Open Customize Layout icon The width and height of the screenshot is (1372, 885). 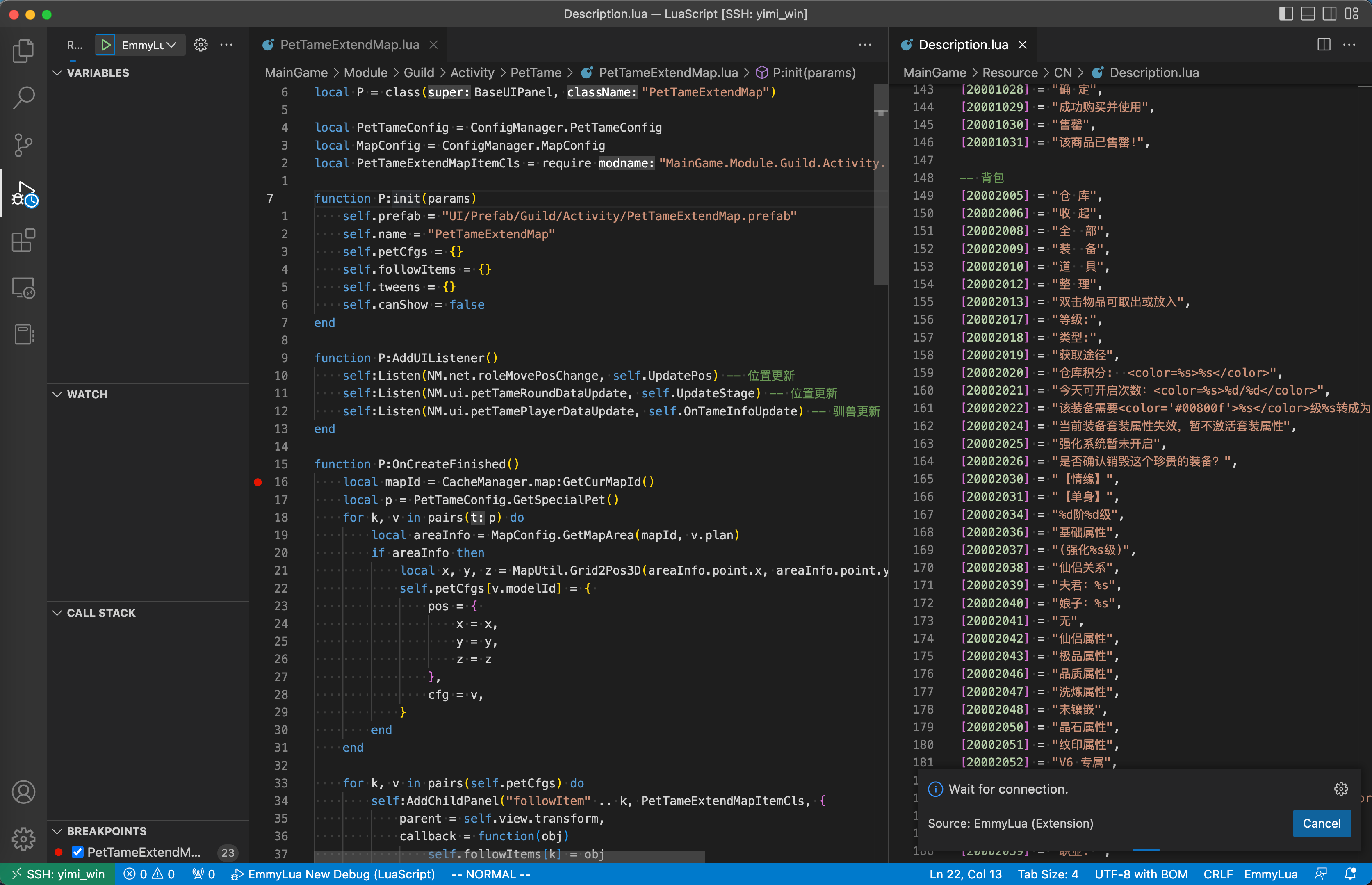pos(1351,14)
